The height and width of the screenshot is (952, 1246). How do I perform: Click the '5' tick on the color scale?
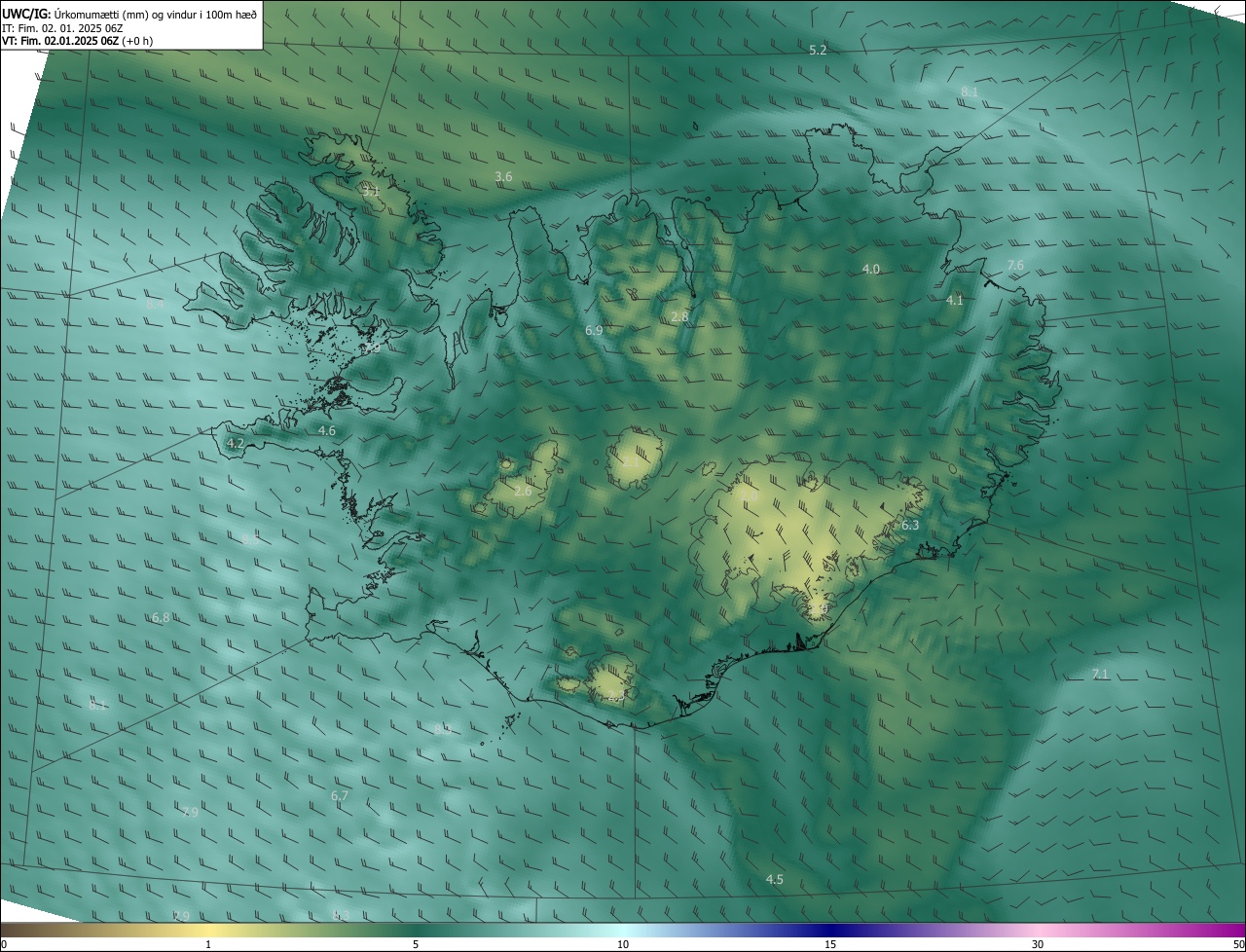(x=416, y=944)
